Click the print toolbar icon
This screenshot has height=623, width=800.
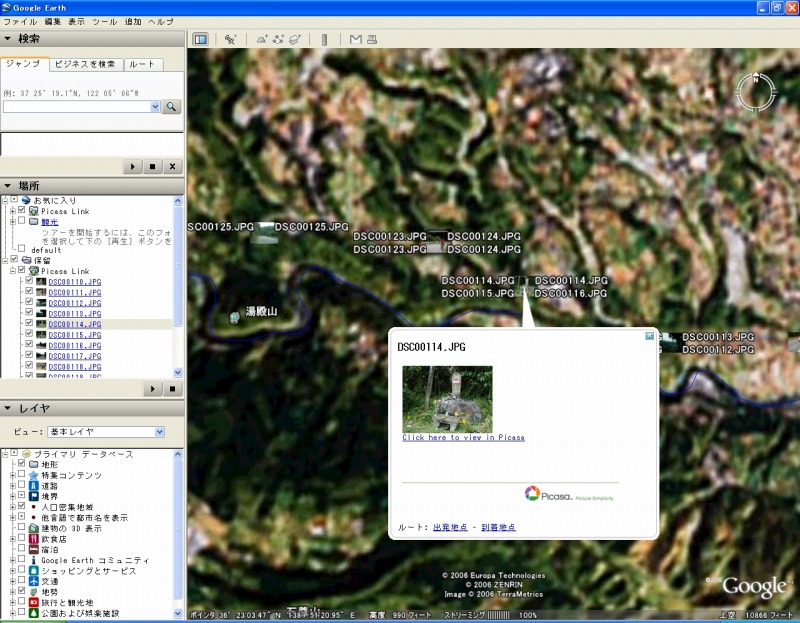click(371, 39)
